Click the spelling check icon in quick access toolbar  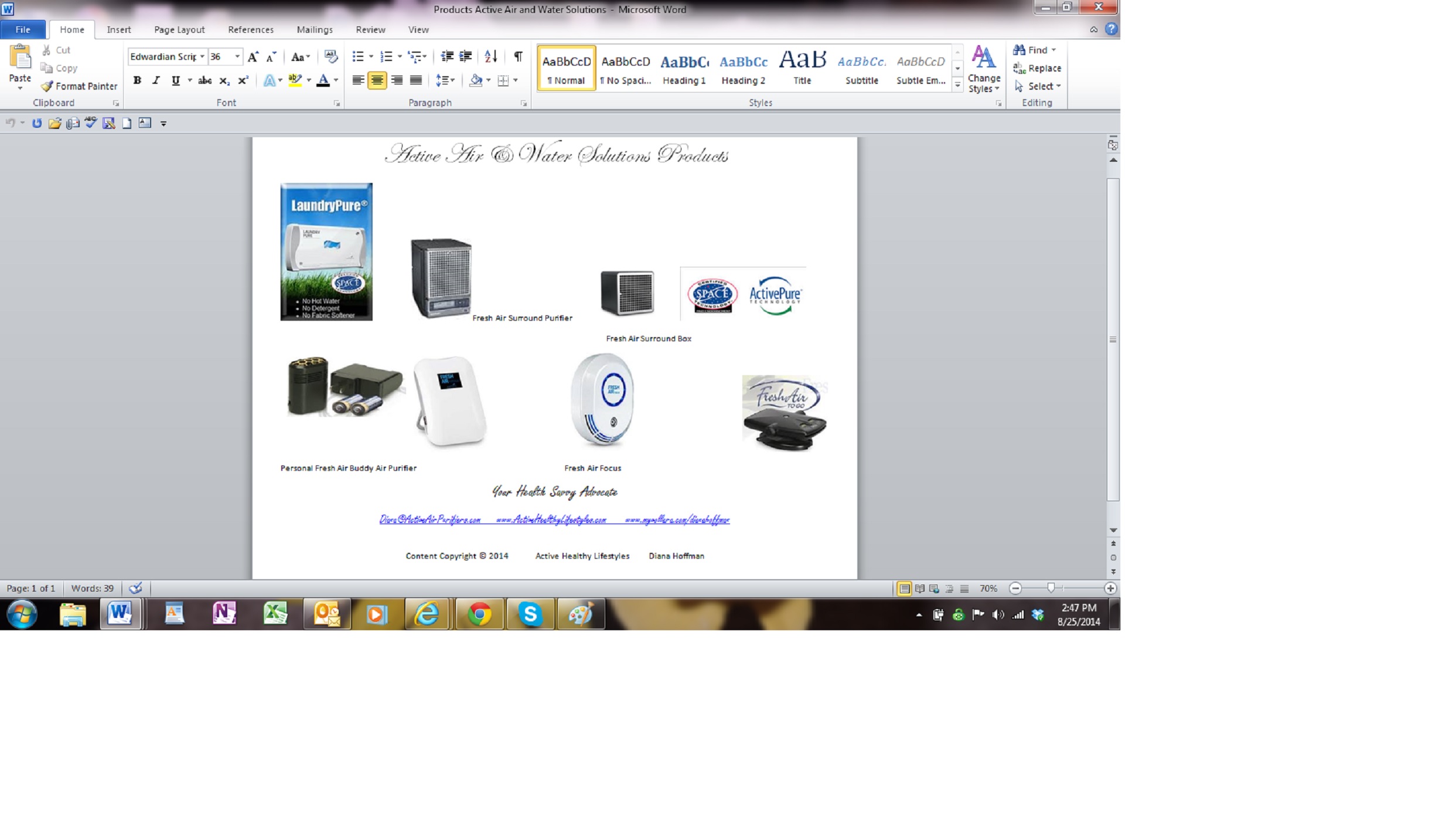91,123
